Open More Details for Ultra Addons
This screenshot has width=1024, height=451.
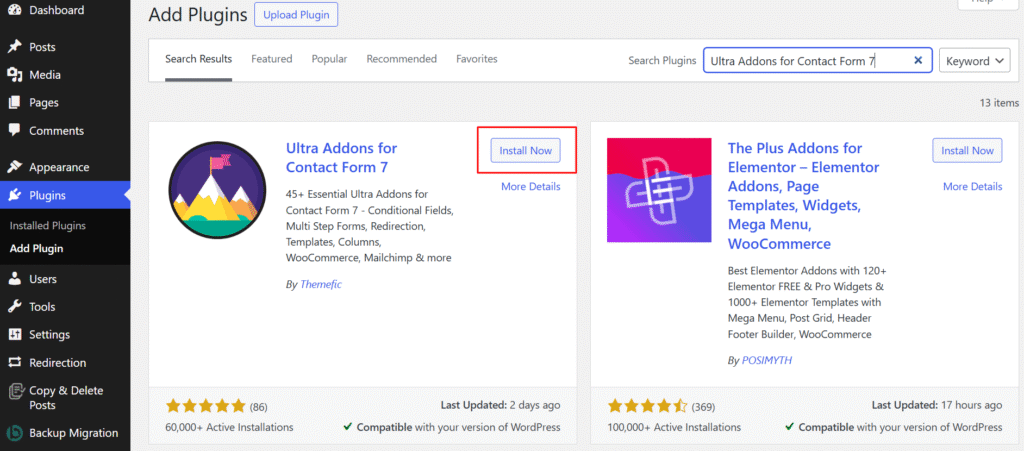[x=531, y=187]
